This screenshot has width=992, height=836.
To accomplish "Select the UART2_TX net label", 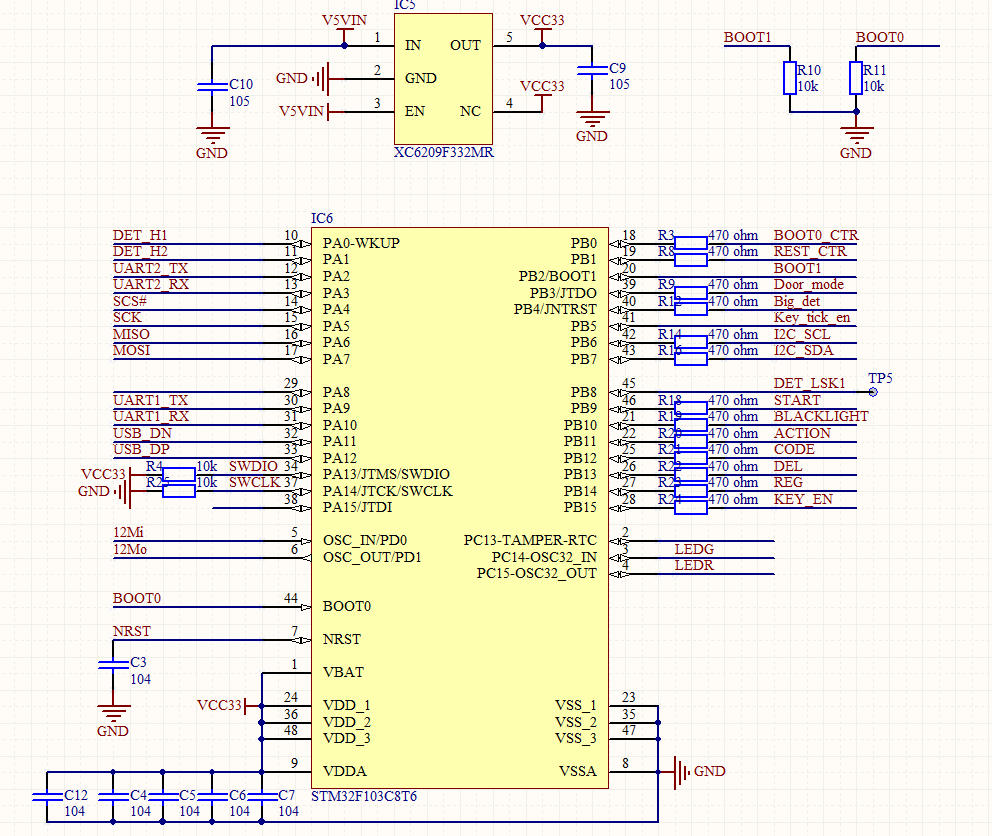I will click(x=151, y=268).
